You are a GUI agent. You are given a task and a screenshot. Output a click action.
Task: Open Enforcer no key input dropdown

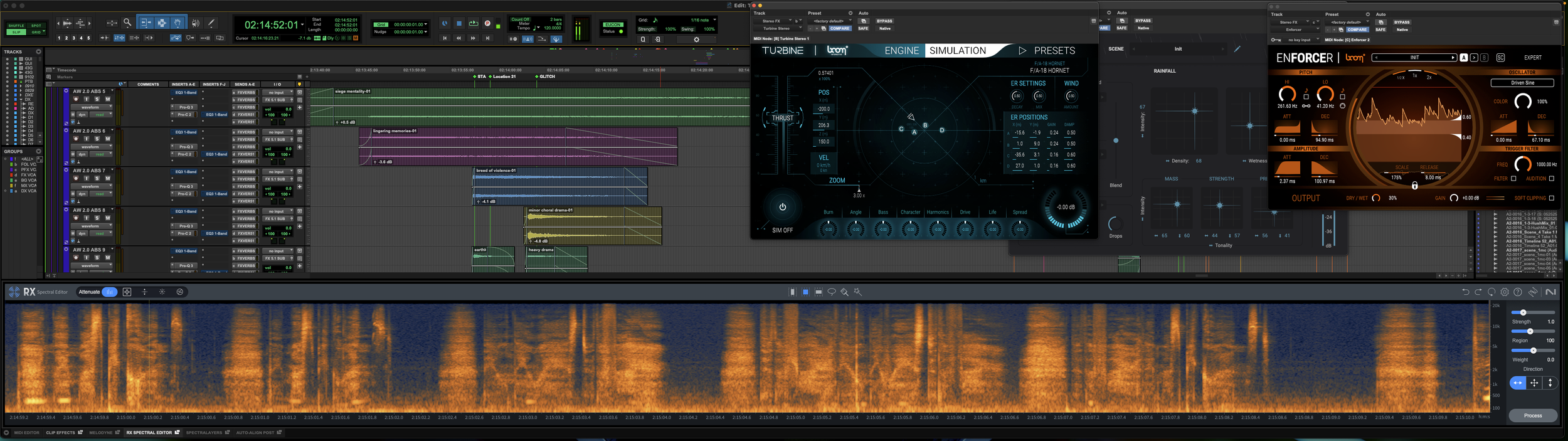(1302, 40)
